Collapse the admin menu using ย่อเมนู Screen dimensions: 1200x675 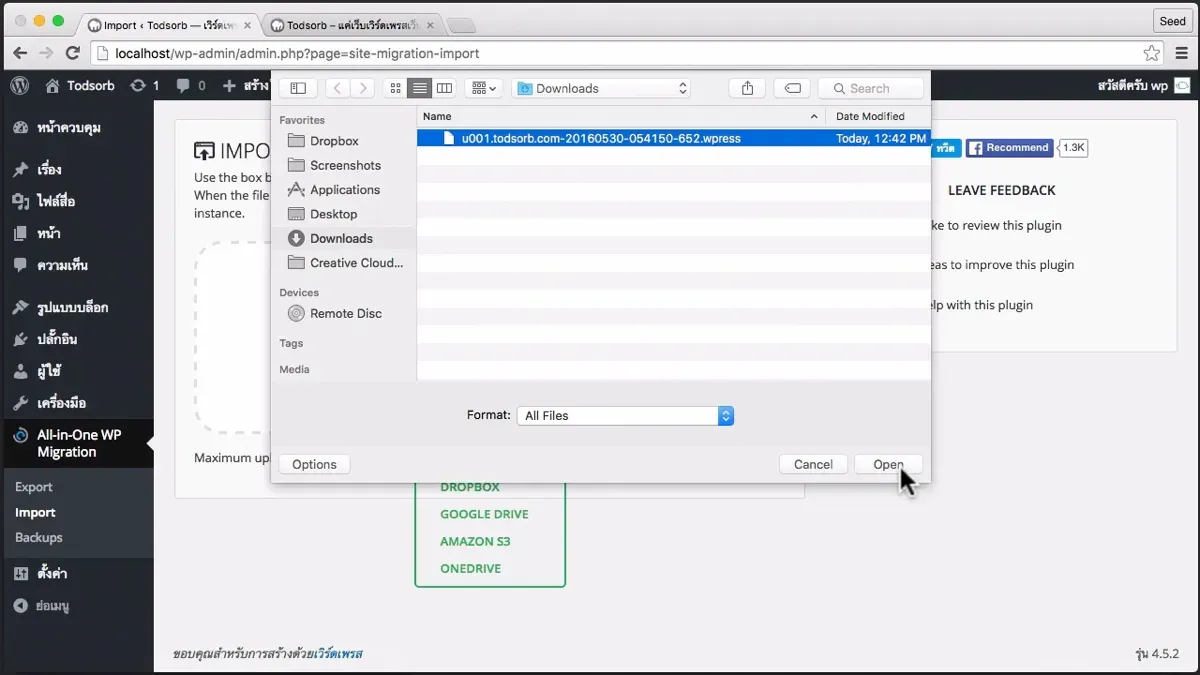coord(45,605)
